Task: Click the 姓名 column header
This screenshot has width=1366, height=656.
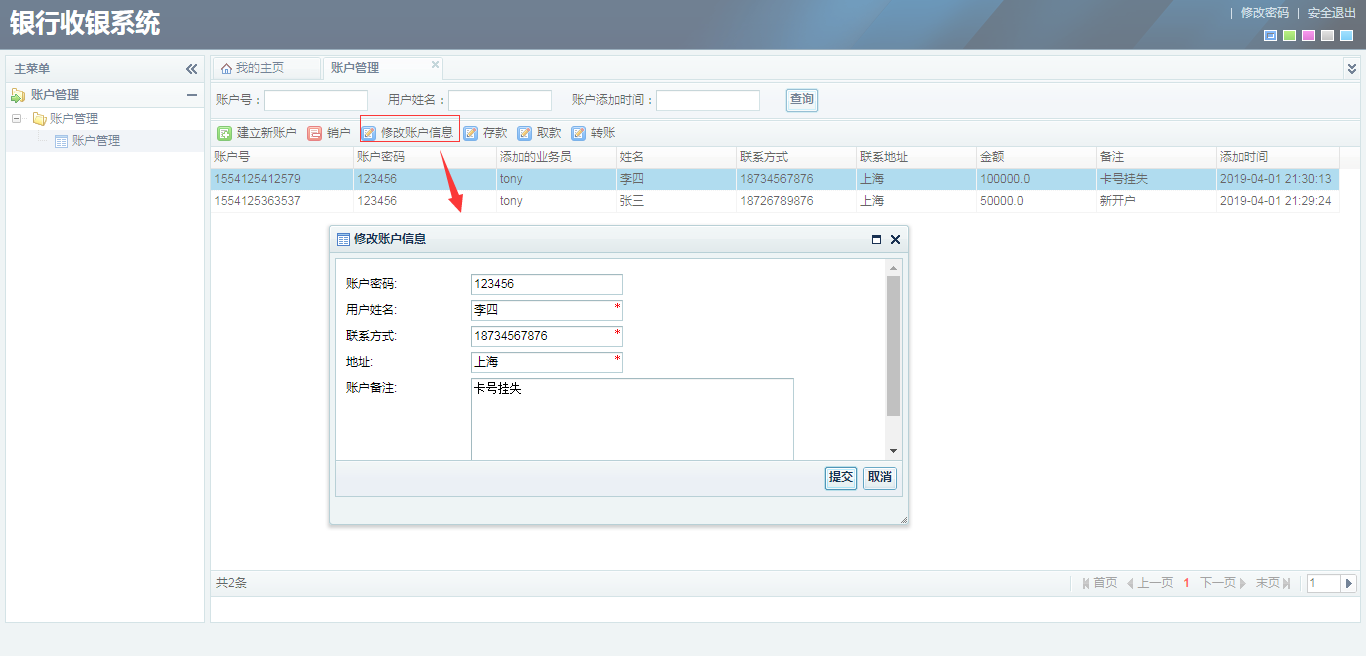Action: [x=676, y=158]
